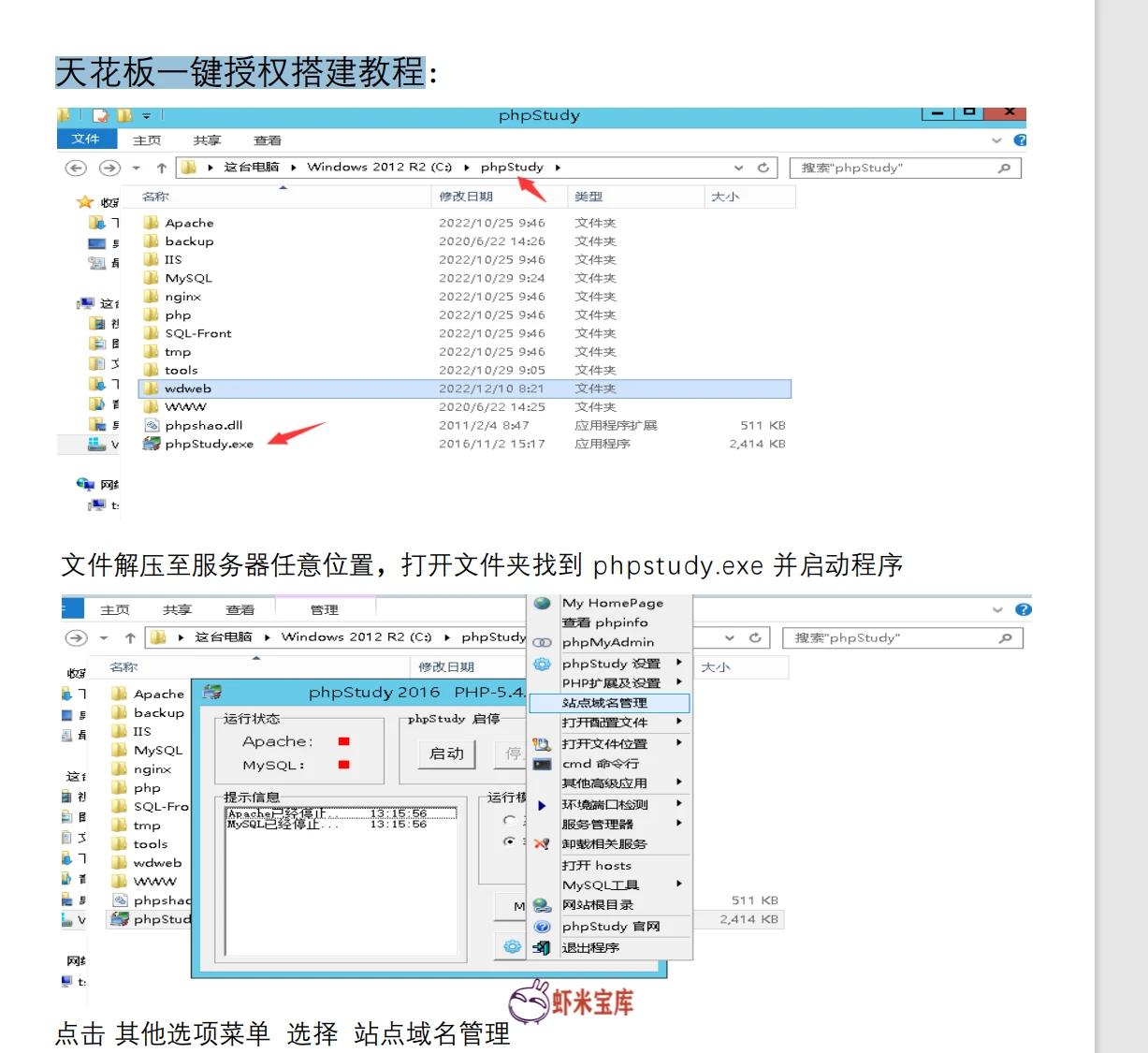Click the cmd 命令行 terminal icon
Viewport: 1148px width, 1053px height.
click(542, 764)
